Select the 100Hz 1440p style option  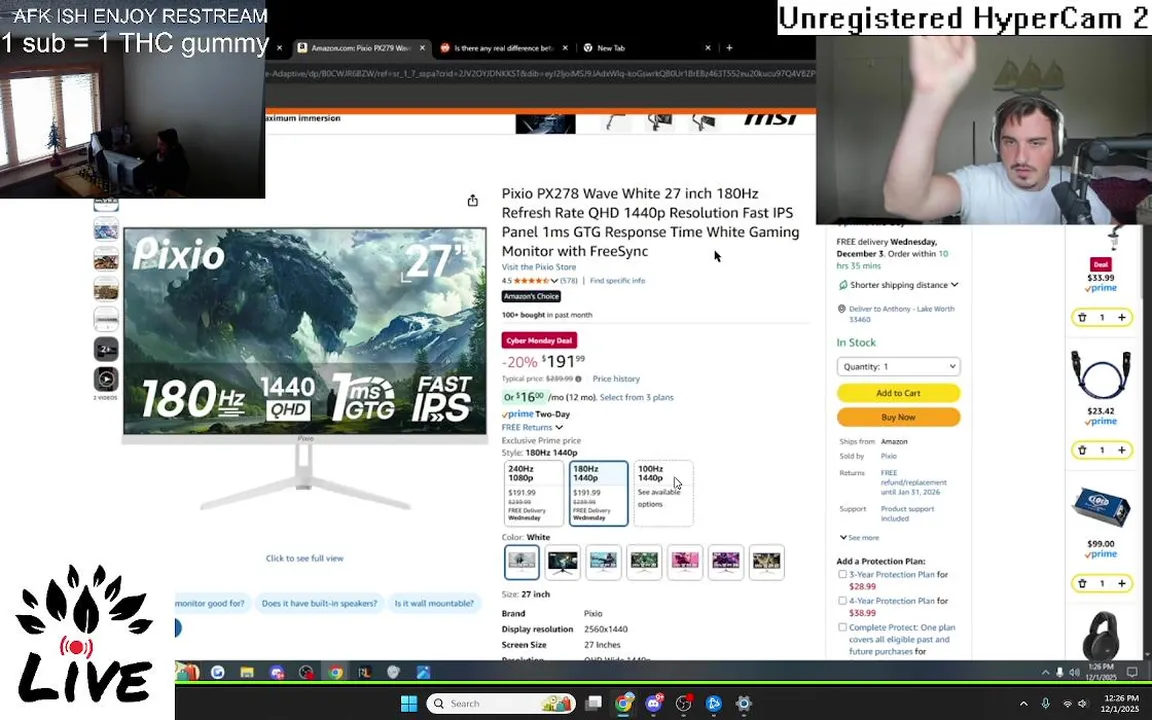(x=663, y=493)
